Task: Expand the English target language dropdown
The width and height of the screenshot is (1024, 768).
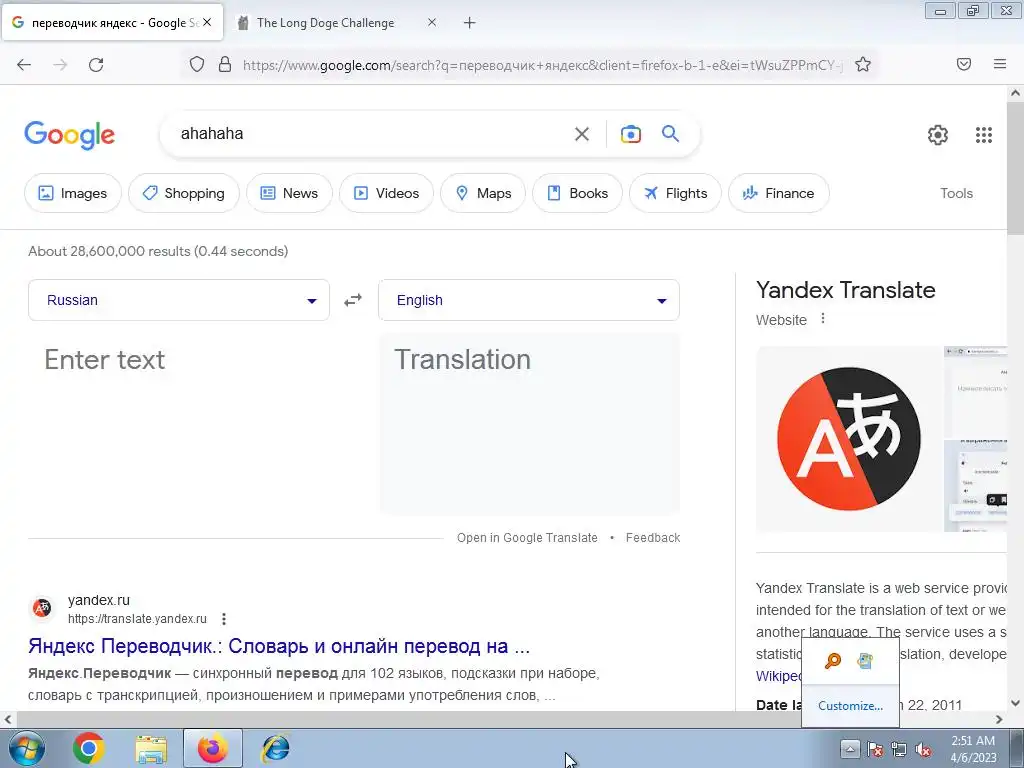Action: [x=529, y=300]
